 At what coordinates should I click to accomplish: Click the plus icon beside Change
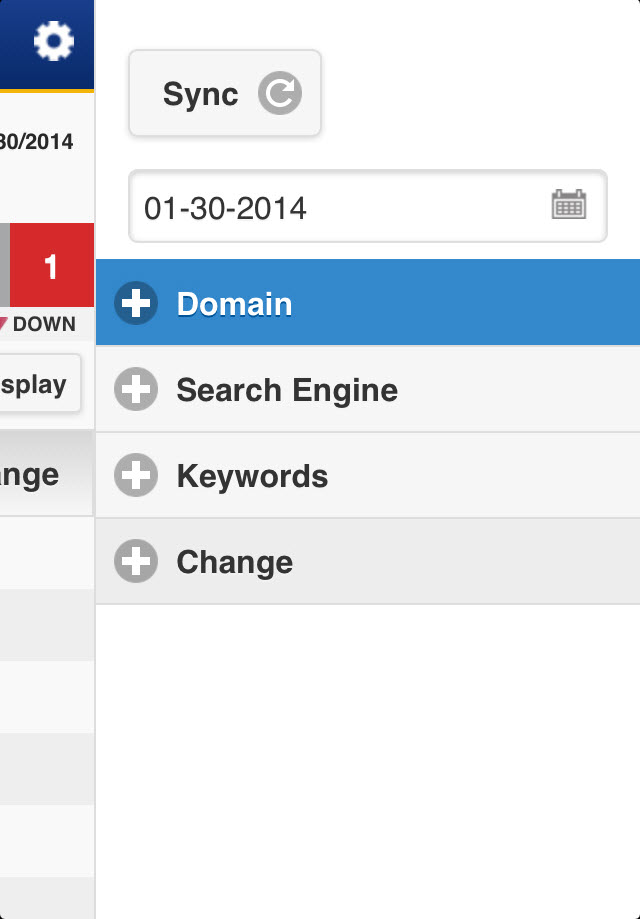click(x=136, y=561)
